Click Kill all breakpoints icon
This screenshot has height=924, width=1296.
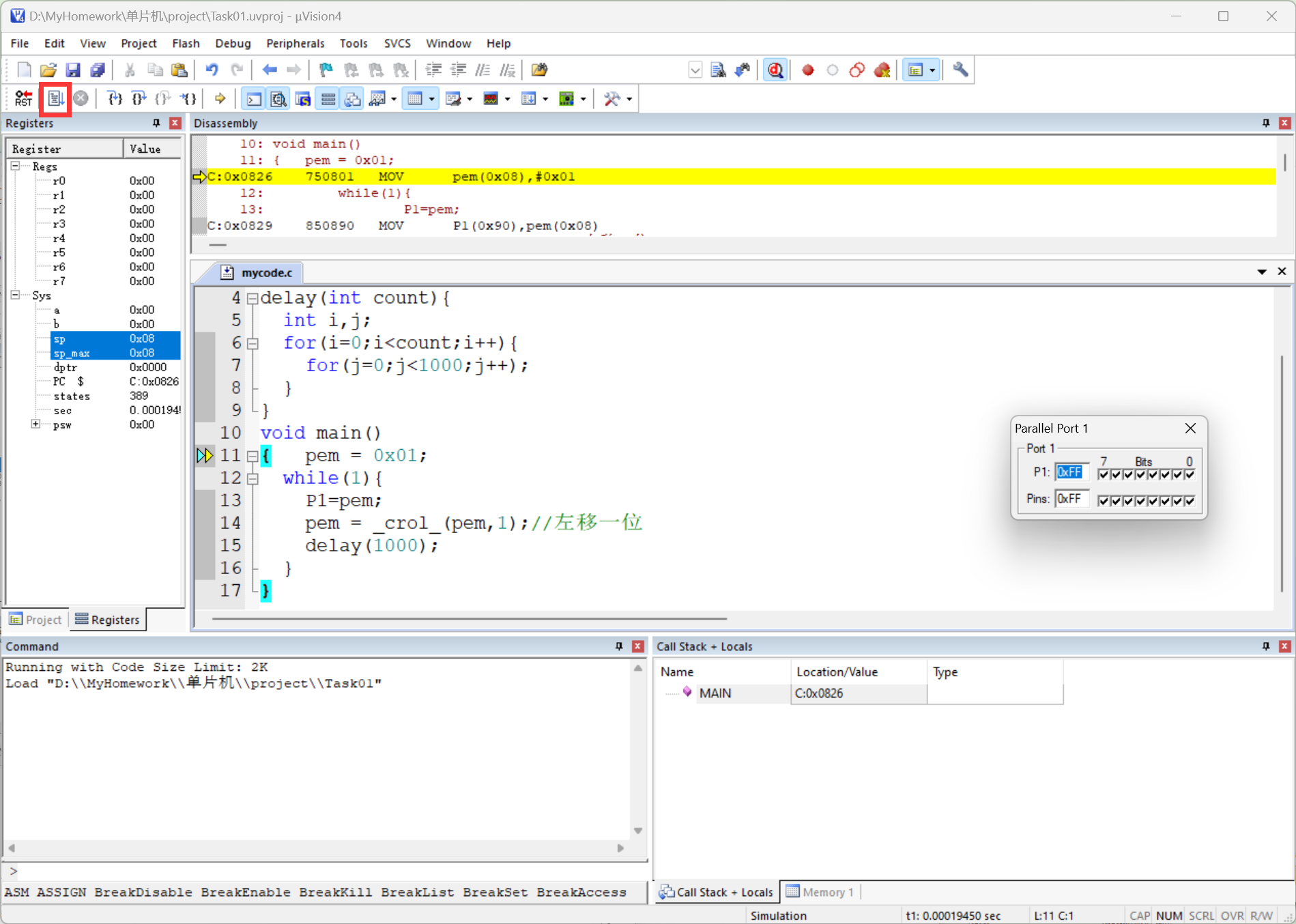(x=882, y=70)
